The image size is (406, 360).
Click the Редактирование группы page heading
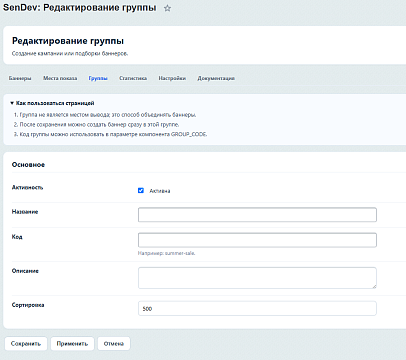click(68, 41)
